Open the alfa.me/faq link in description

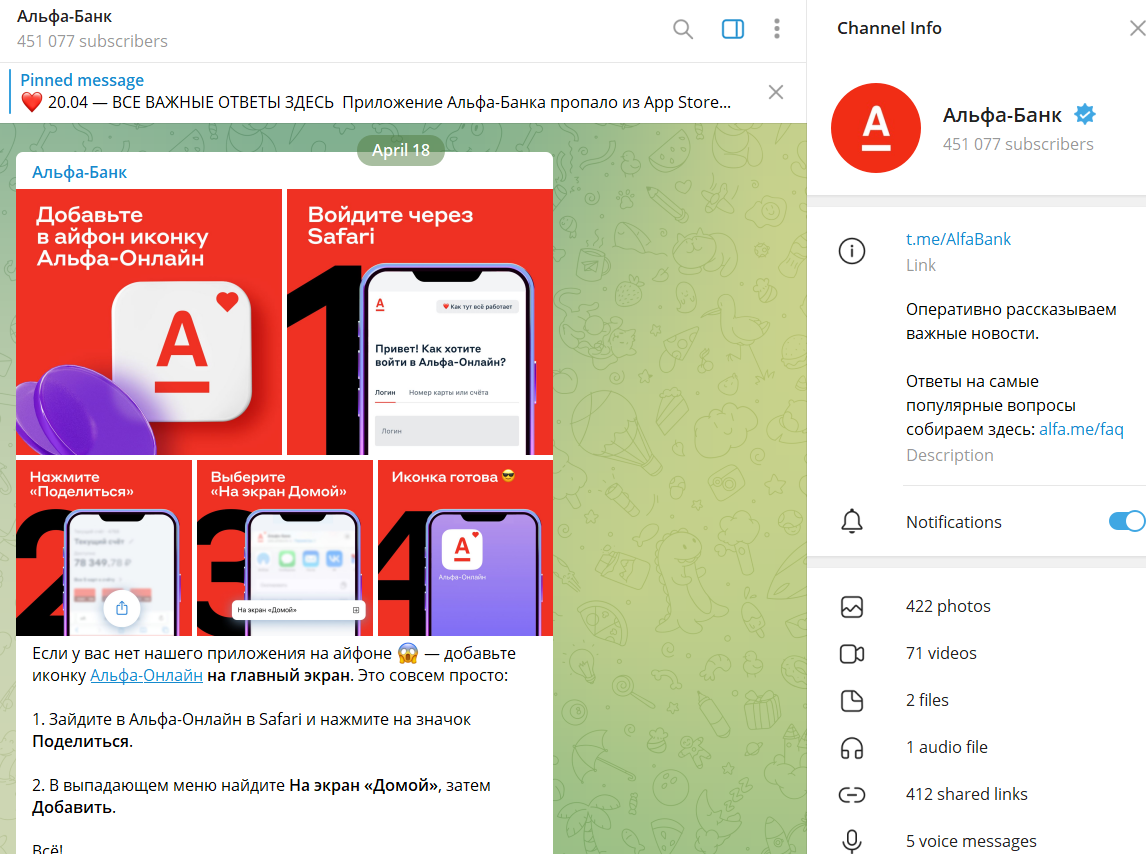pyautogui.click(x=1081, y=429)
